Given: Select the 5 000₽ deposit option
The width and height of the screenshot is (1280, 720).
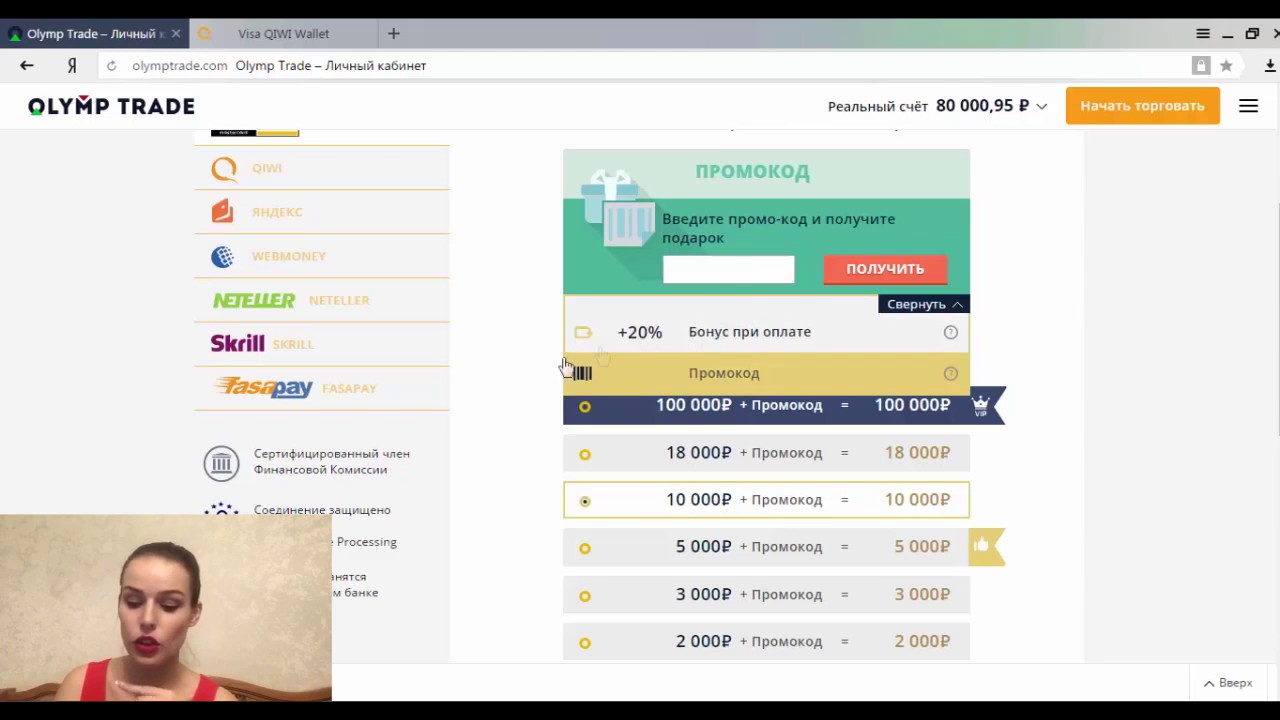Looking at the screenshot, I should (x=766, y=547).
